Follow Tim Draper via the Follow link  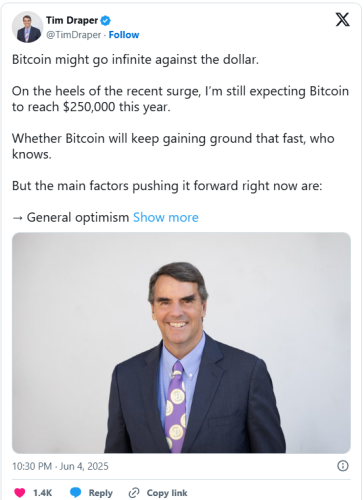pyautogui.click(x=124, y=35)
